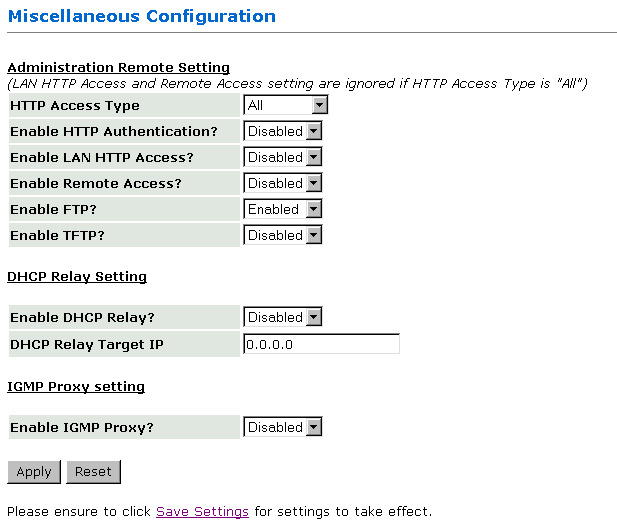The image size is (617, 530).
Task: Click the DHCP Relay Target IP field
Action: coord(321,344)
